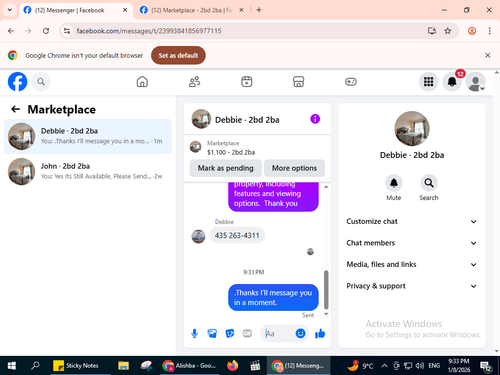The width and height of the screenshot is (500, 375).
Task: Open the Friends icon
Action: click(194, 82)
